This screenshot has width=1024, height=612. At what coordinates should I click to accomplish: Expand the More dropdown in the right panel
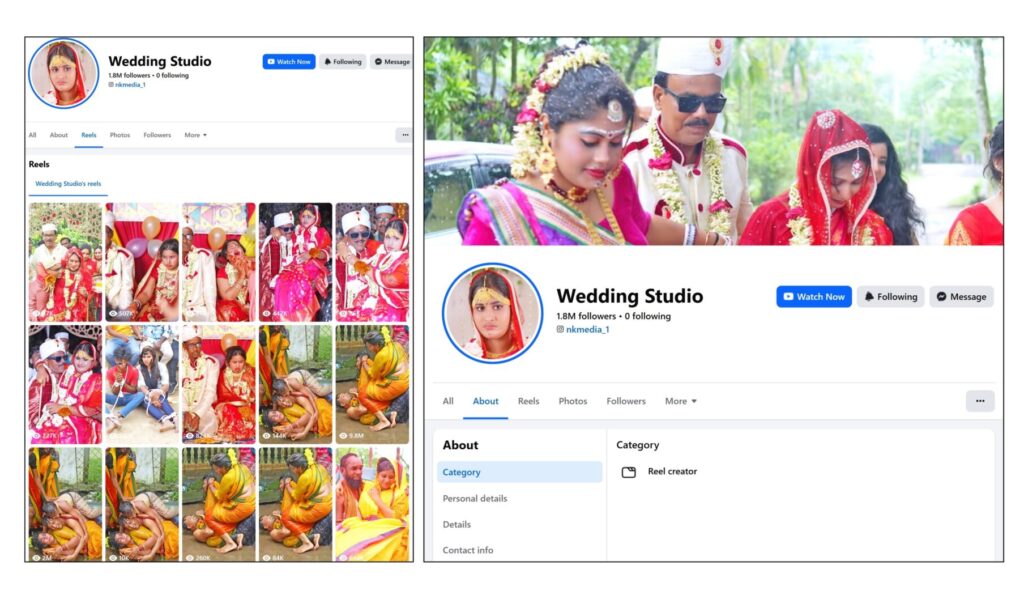tap(680, 401)
